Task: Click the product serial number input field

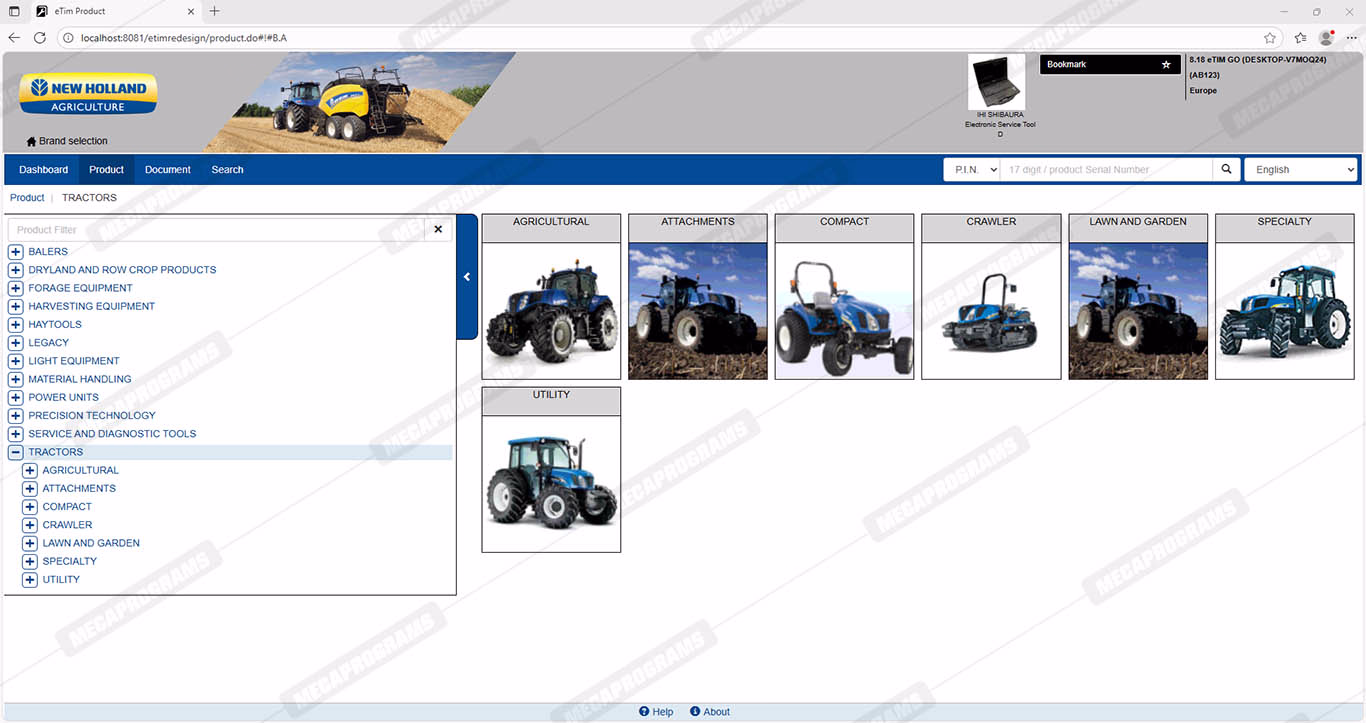Action: click(1105, 170)
